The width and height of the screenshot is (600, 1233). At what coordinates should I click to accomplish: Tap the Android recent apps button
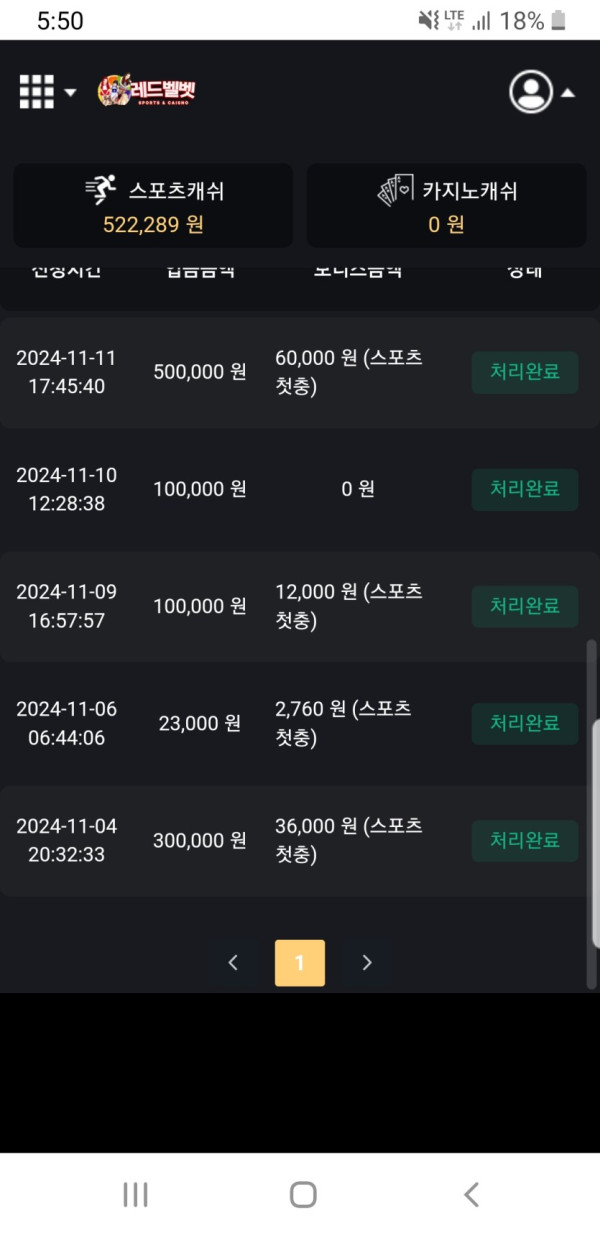(x=135, y=1194)
